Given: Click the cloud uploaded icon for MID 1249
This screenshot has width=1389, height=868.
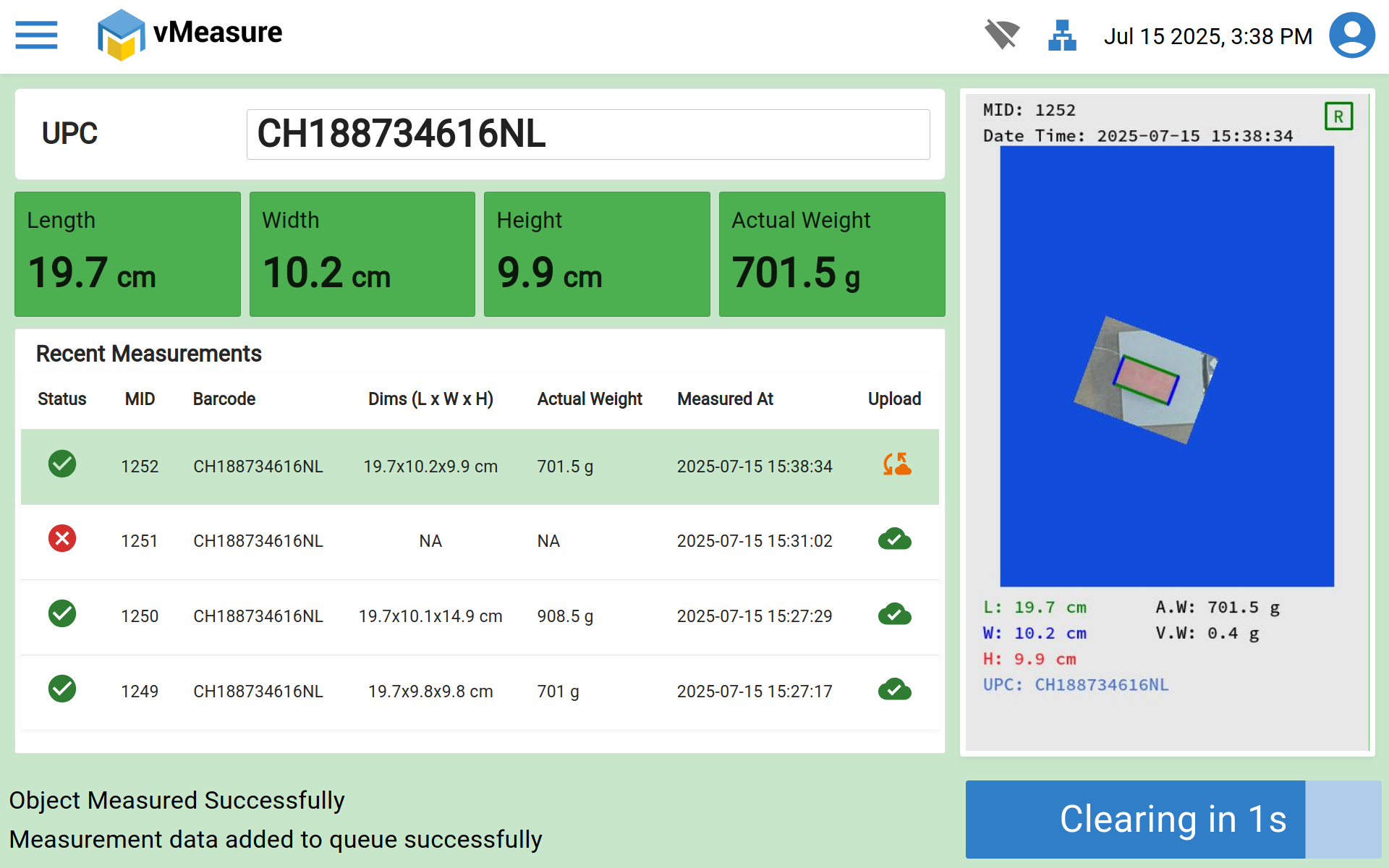Looking at the screenshot, I should click(895, 690).
